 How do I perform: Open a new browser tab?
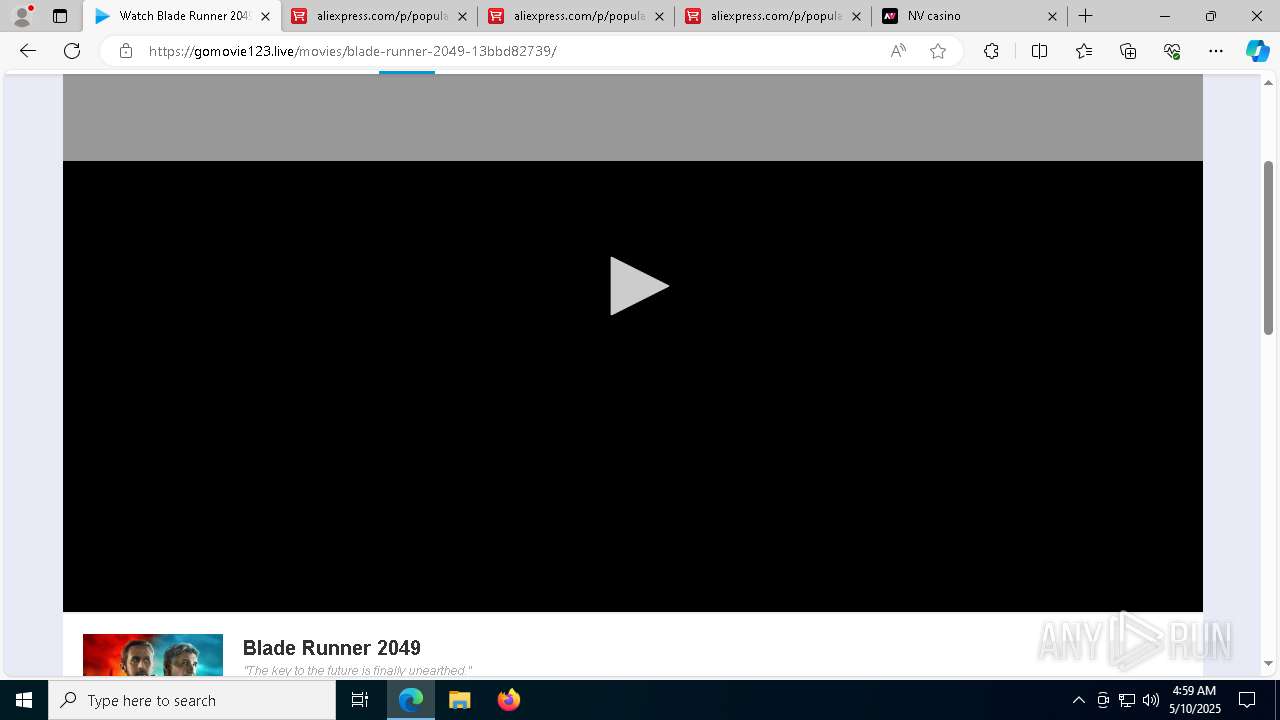click(1086, 16)
